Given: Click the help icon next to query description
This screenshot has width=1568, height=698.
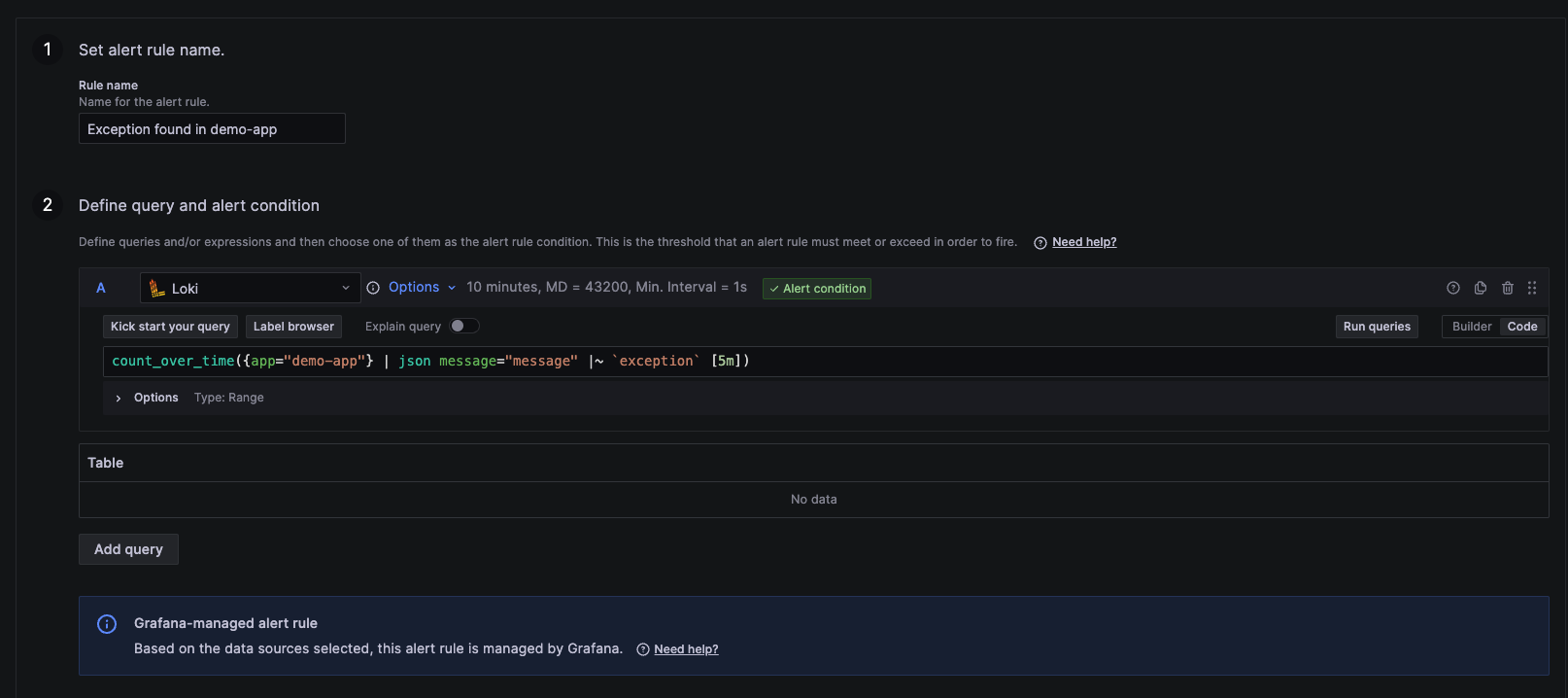Looking at the screenshot, I should point(1040,243).
